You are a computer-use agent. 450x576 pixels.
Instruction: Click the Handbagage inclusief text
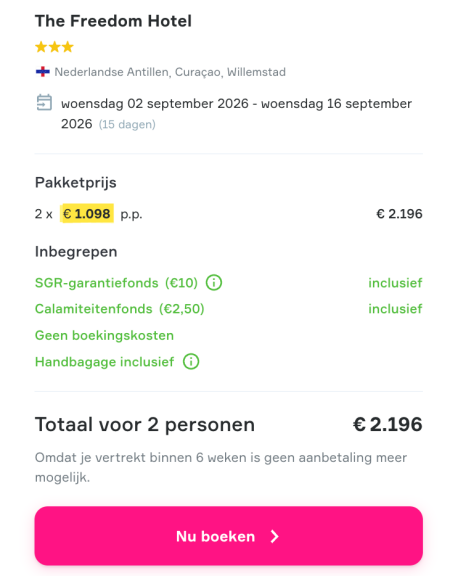[x=104, y=362]
